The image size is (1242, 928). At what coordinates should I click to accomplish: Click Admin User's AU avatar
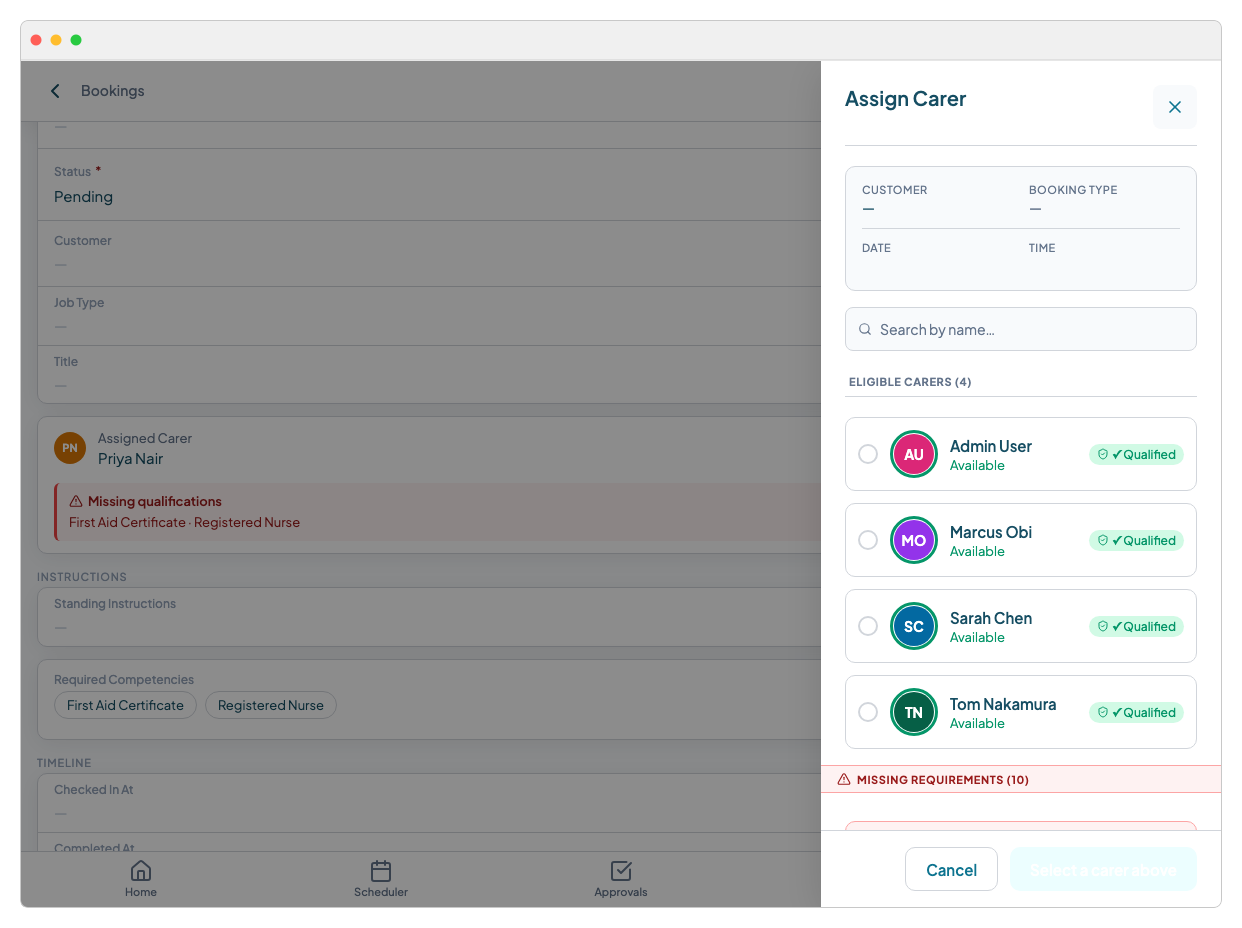913,454
